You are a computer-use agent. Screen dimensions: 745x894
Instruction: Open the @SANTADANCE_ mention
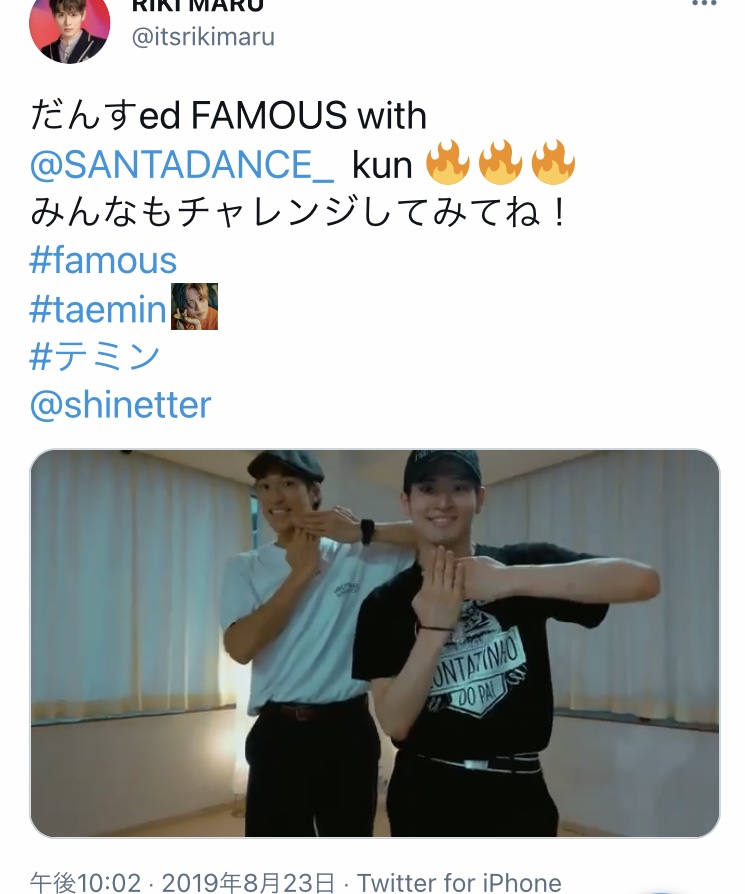tap(182, 164)
